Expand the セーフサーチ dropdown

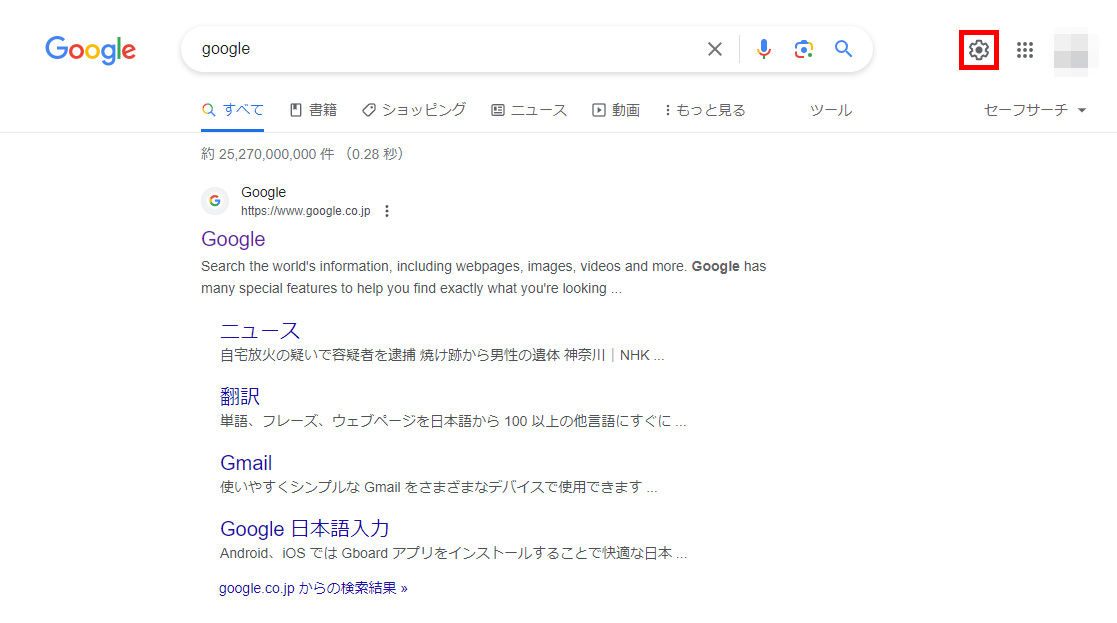pyautogui.click(x=1035, y=110)
